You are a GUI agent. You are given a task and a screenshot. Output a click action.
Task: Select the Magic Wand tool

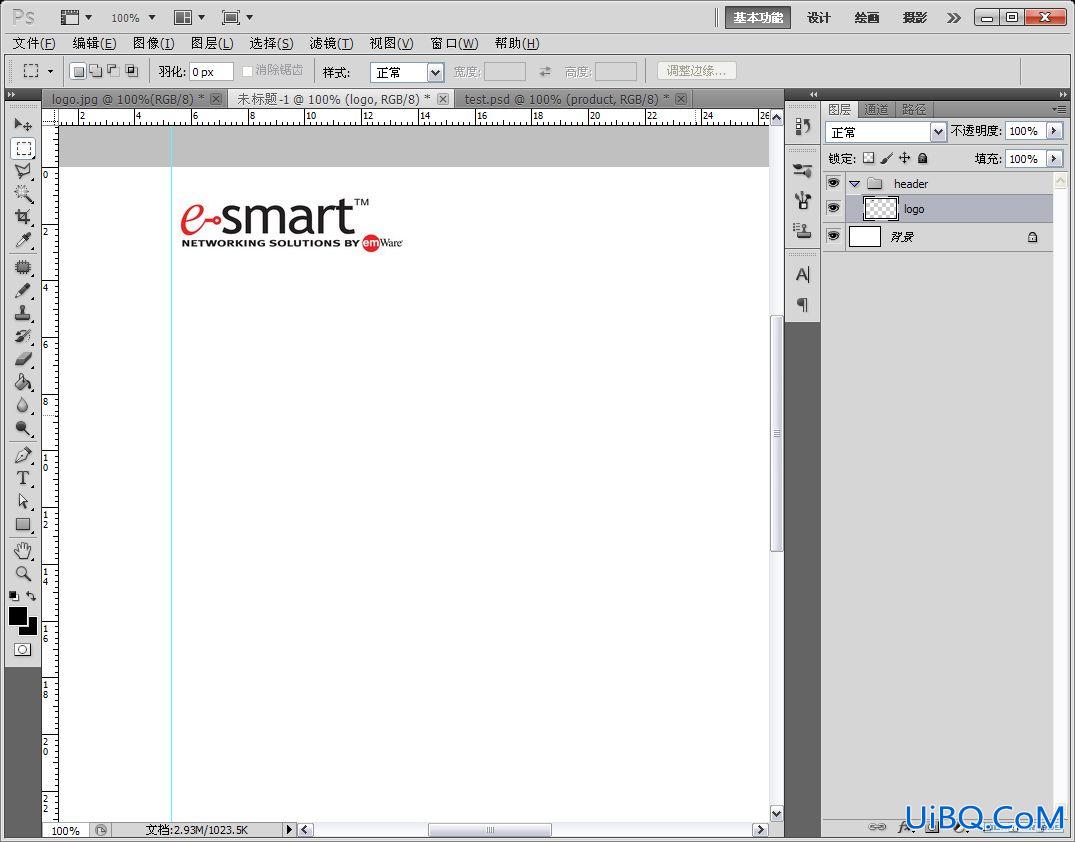point(23,193)
